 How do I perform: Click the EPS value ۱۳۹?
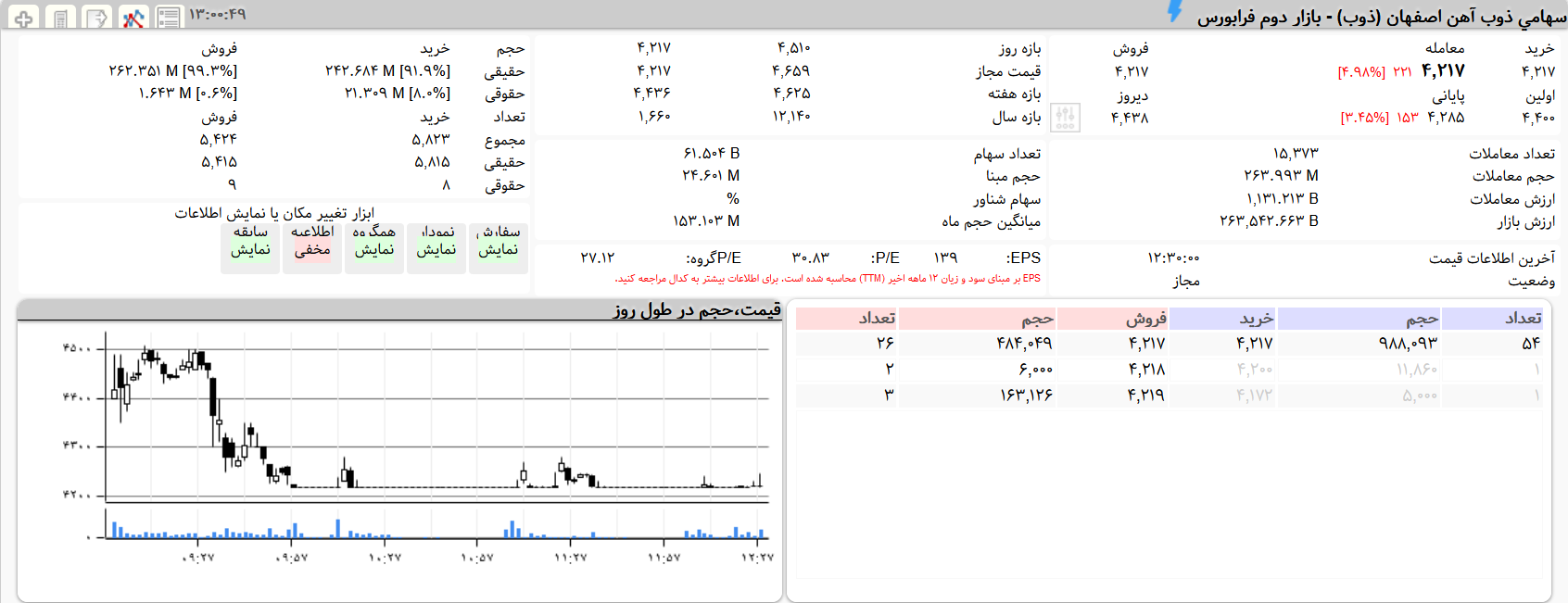[x=945, y=258]
